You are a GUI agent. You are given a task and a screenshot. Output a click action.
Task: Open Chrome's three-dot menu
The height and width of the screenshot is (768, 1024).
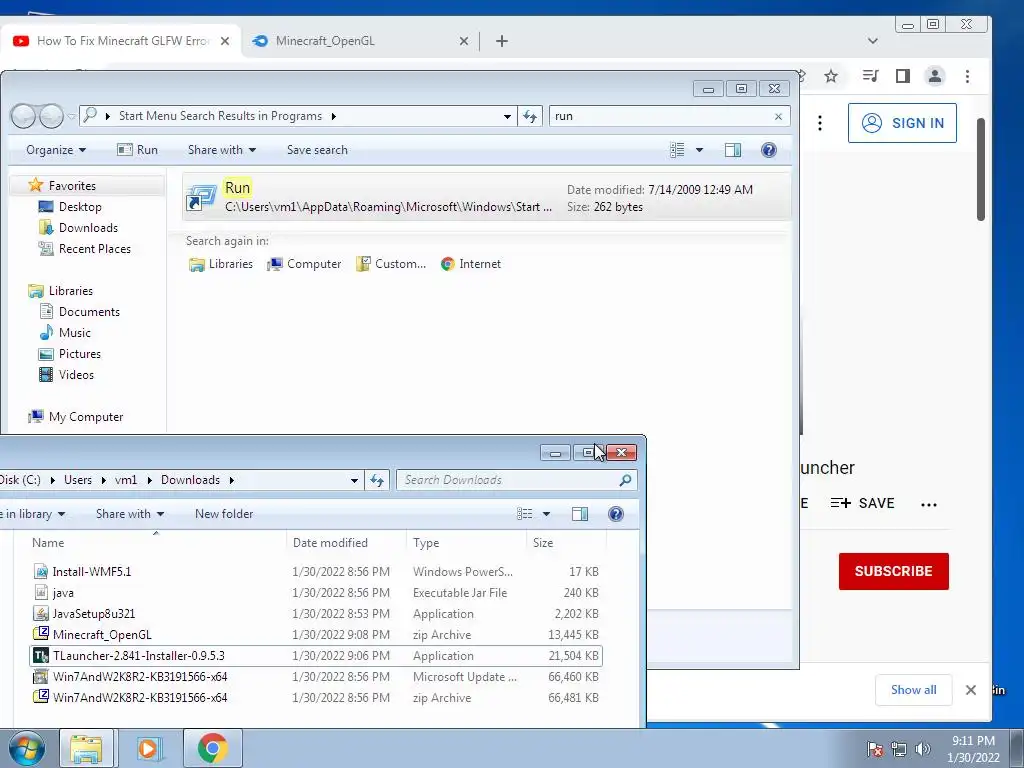pos(967,76)
